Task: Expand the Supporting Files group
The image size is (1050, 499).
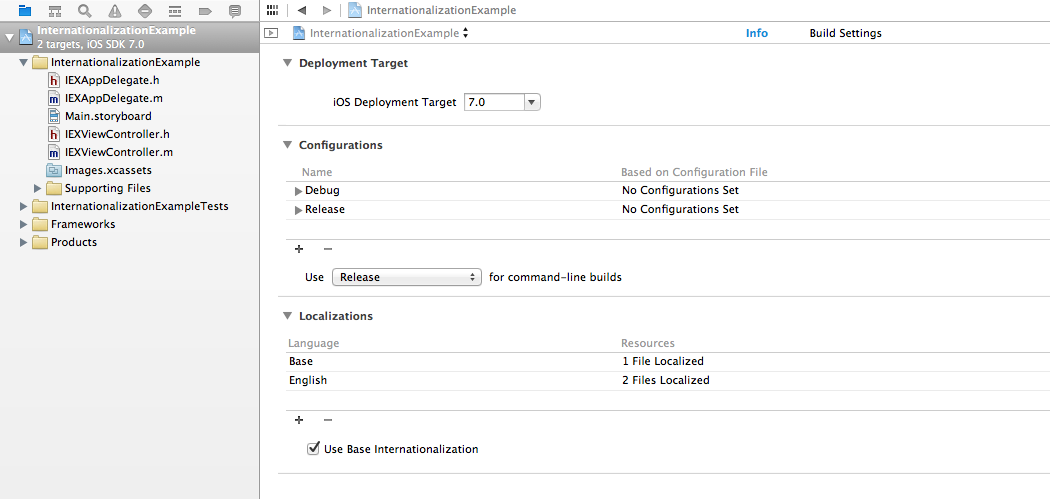Action: point(38,188)
